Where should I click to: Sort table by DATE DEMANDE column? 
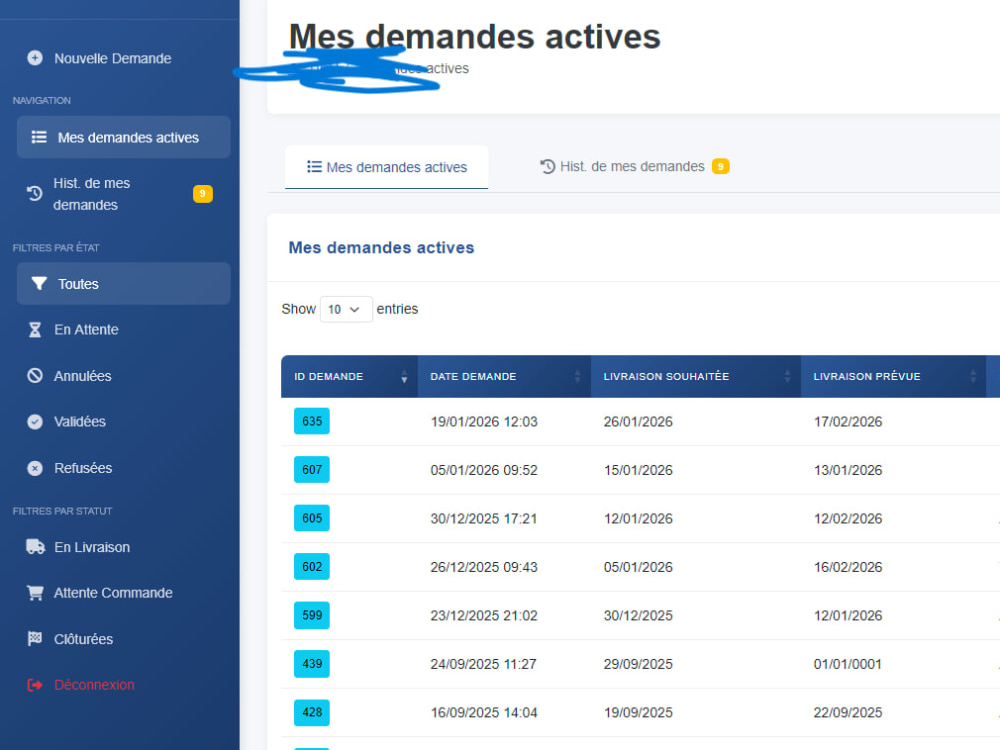point(504,376)
